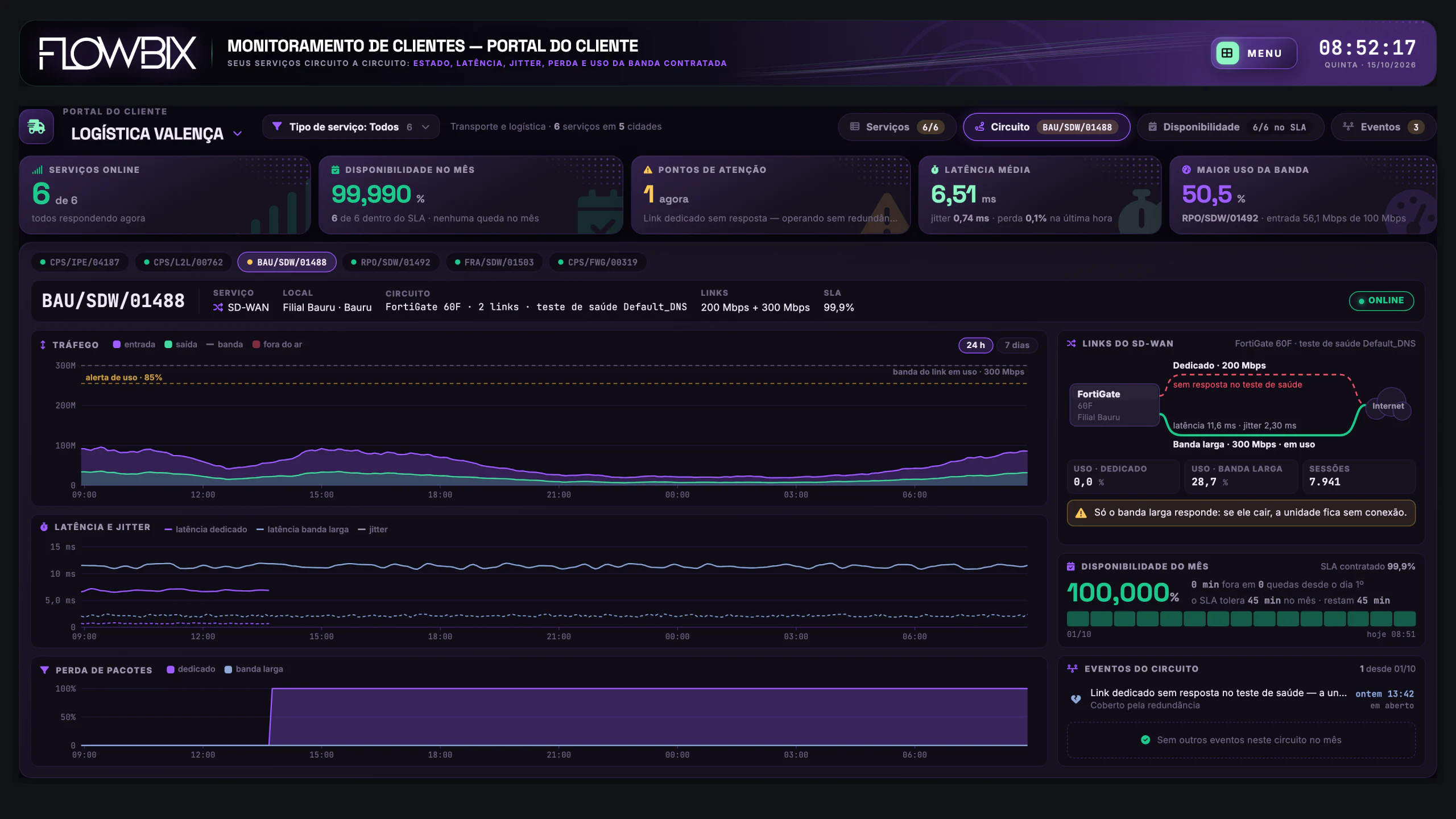The height and width of the screenshot is (819, 1456).
Task: Click the stopwatch icon in Latência Média
Action: [x=934, y=169]
